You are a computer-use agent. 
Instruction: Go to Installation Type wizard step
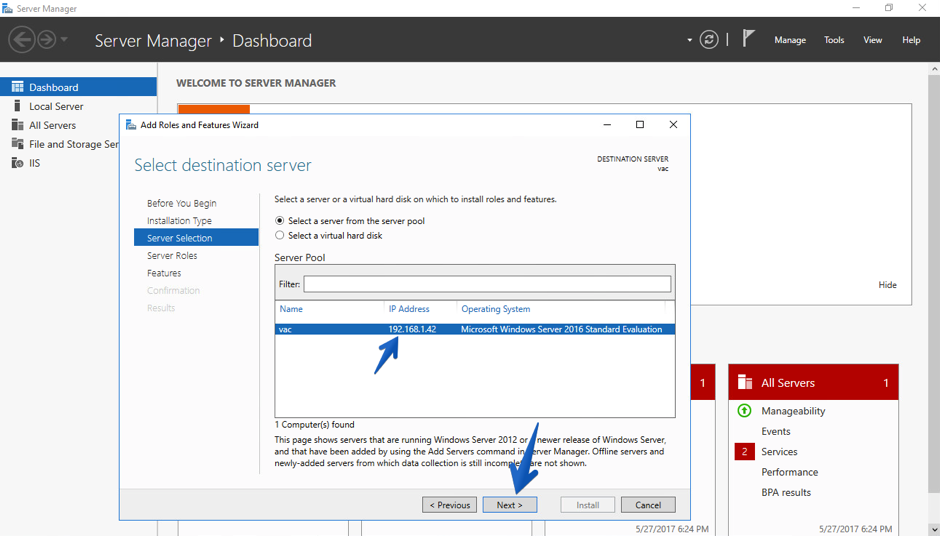click(179, 221)
